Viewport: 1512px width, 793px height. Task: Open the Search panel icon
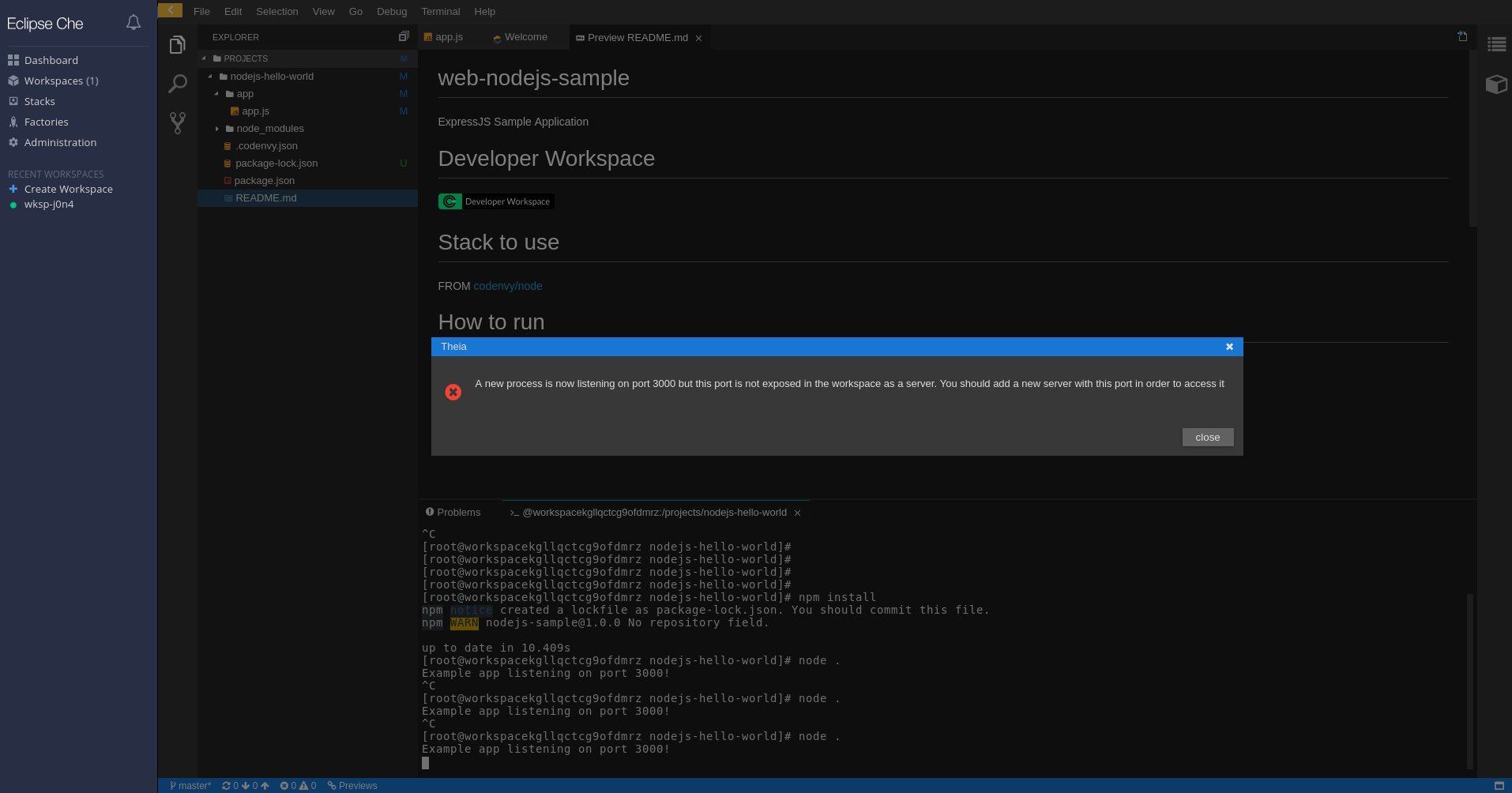(x=177, y=83)
